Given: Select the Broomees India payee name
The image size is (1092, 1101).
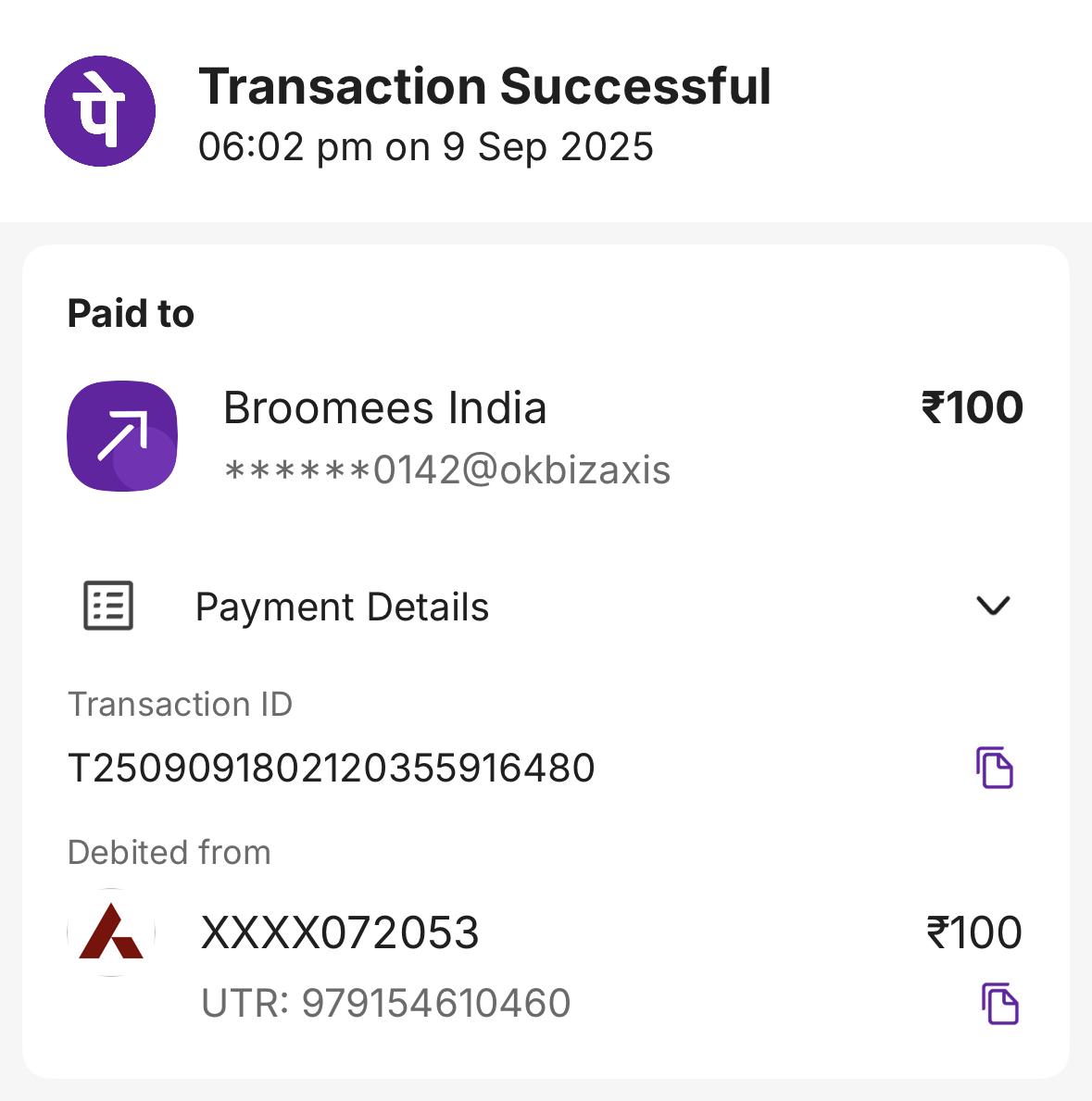Looking at the screenshot, I should [384, 408].
